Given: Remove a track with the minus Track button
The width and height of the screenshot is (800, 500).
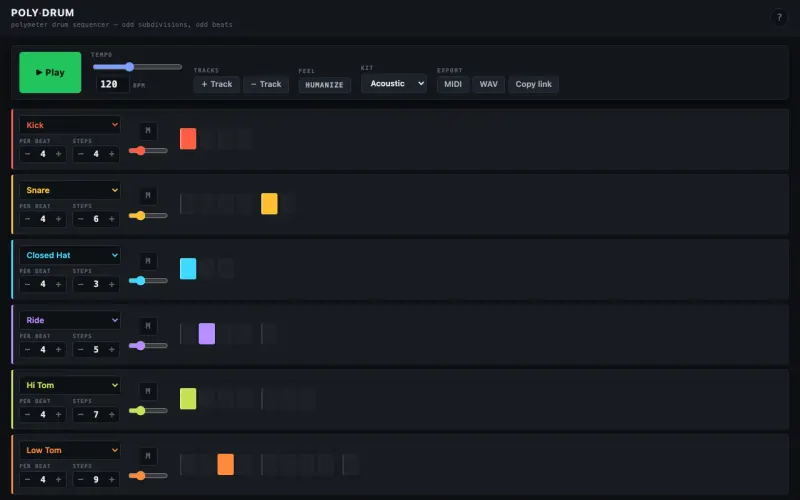Looking at the screenshot, I should point(266,84).
